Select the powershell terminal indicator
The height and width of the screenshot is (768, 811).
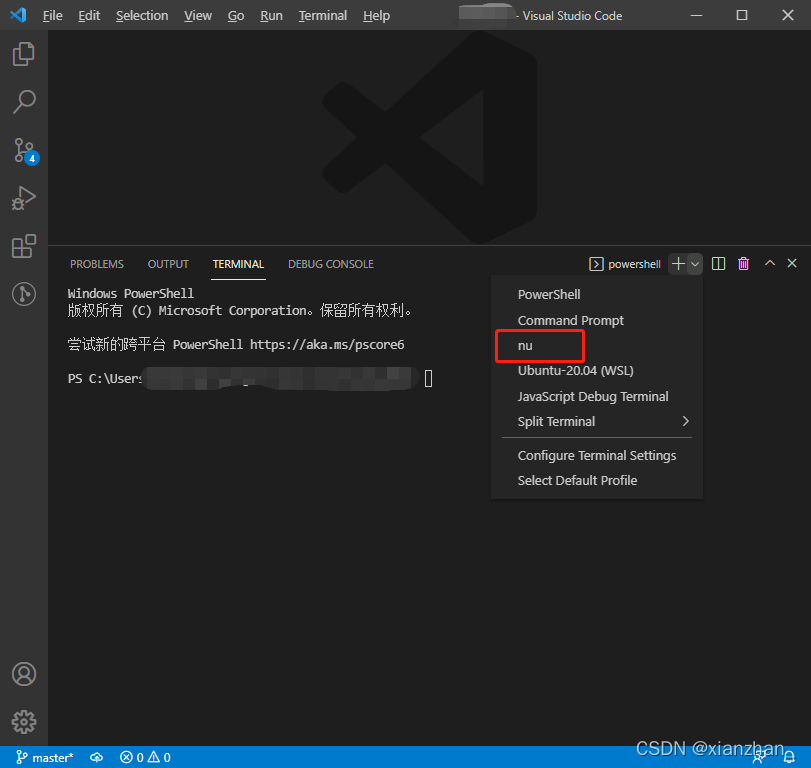(625, 264)
